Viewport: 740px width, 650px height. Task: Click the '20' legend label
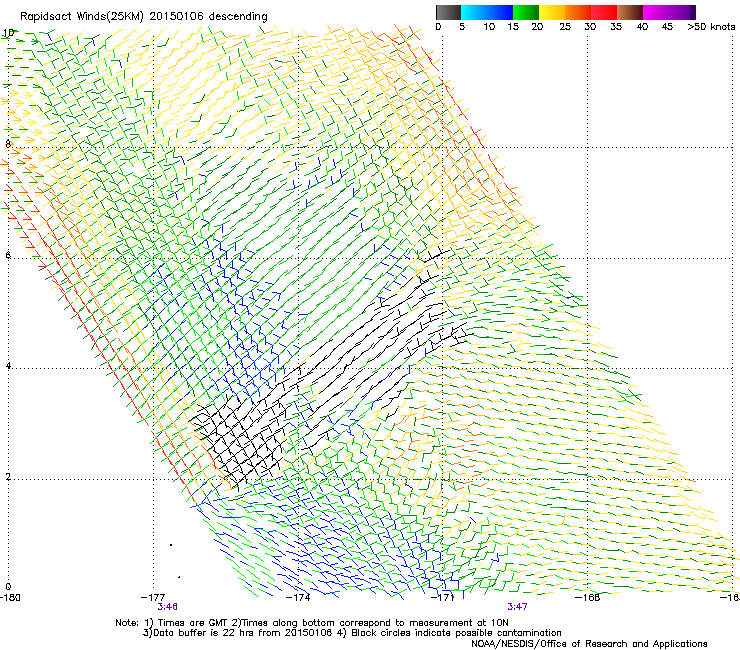[x=537, y=27]
